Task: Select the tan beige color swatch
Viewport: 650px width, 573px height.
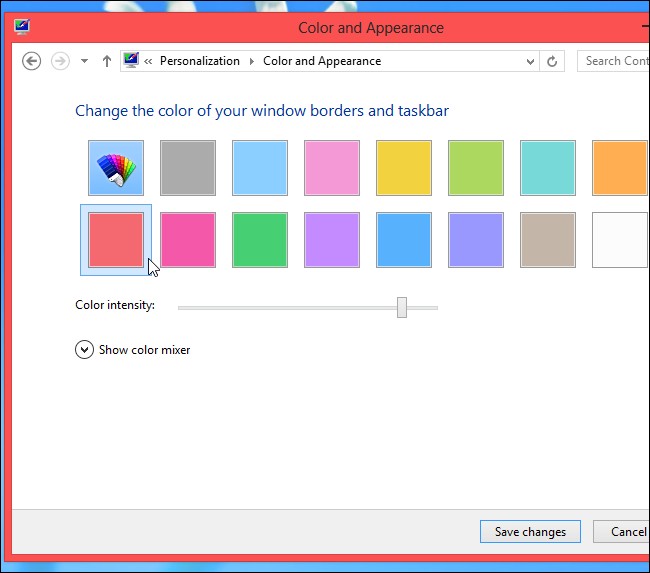Action: (x=548, y=240)
